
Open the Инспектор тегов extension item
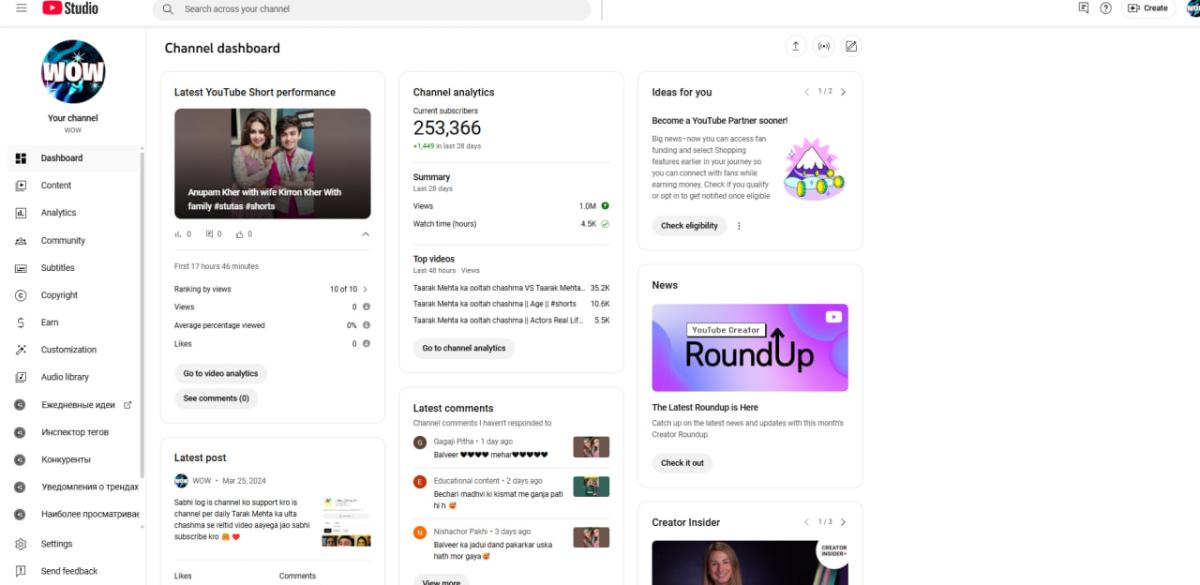[x=71, y=432]
